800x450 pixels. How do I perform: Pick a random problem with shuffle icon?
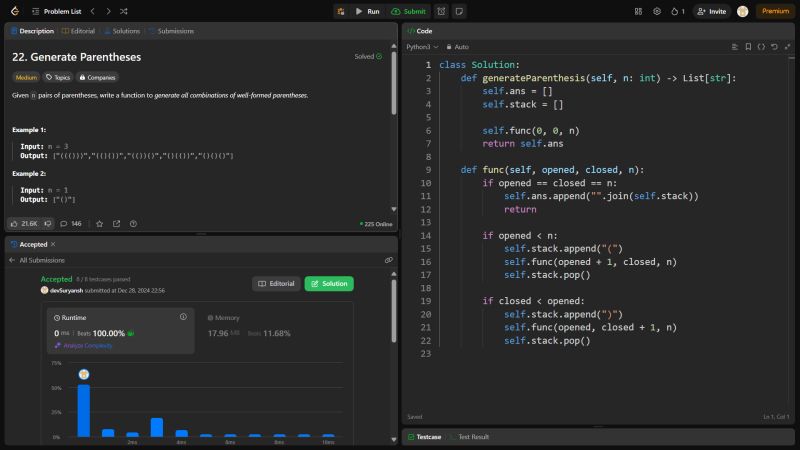(x=123, y=11)
